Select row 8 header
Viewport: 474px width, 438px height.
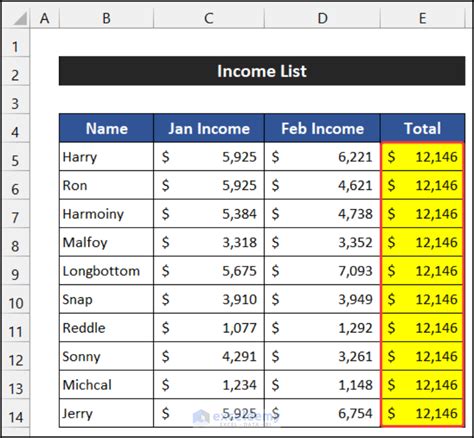15,242
